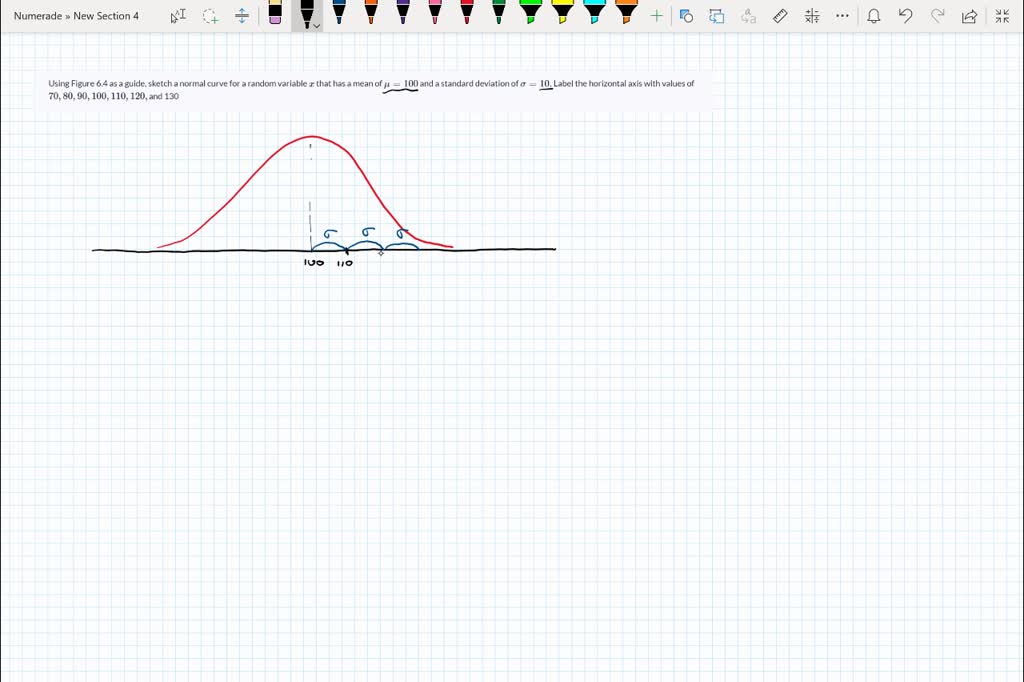Viewport: 1024px width, 682px height.
Task: Open the math conversion tool
Action: coord(812,16)
